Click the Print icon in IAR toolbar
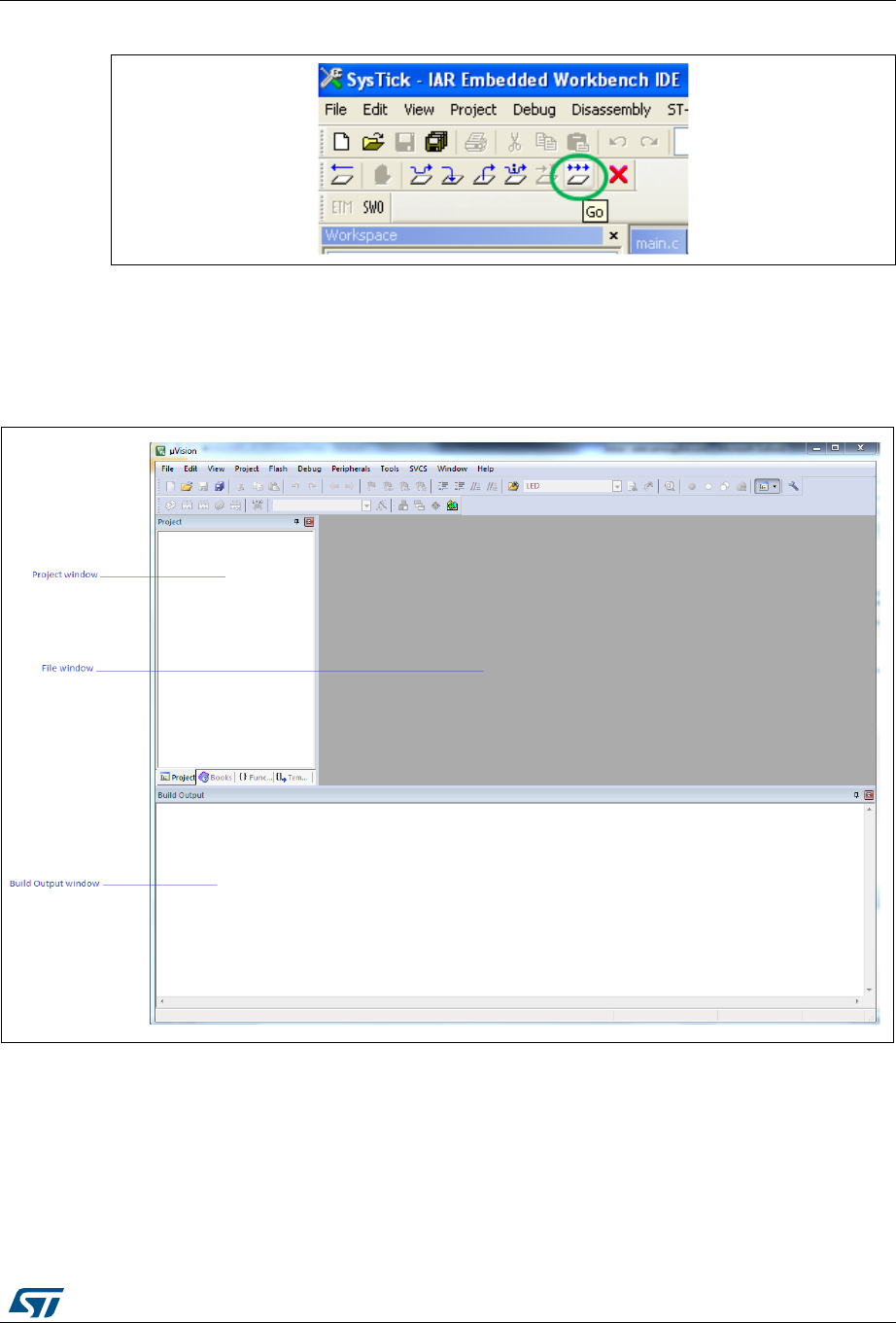Screen dimensions: 896x1323 pos(475,142)
